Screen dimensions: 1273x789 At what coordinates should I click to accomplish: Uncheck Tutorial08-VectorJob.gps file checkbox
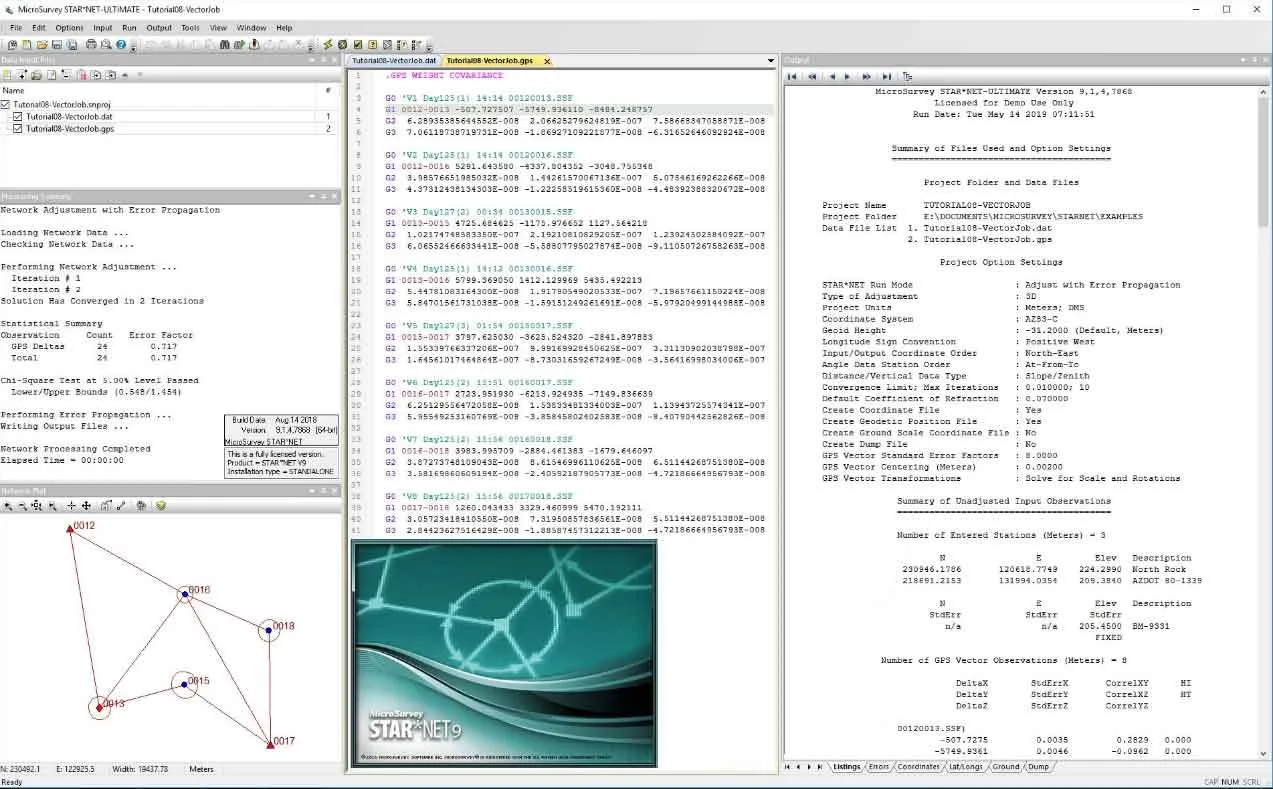pyautogui.click(x=17, y=129)
